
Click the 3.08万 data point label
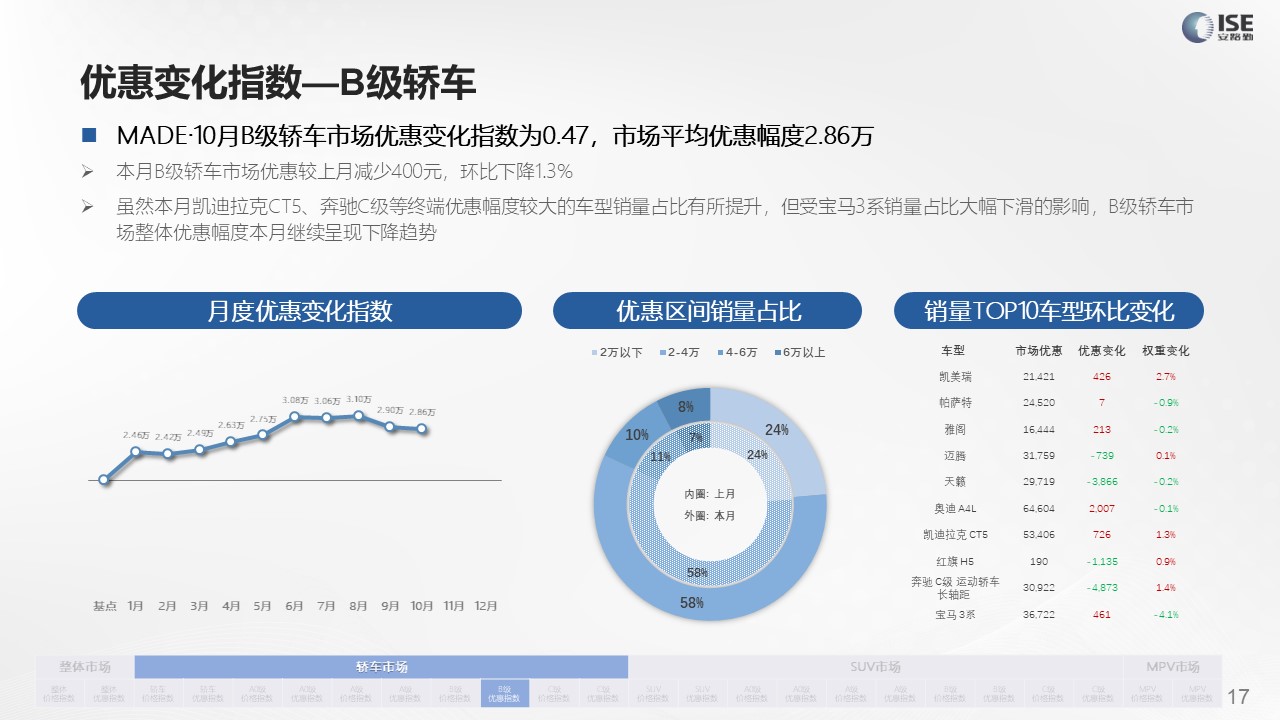(295, 399)
